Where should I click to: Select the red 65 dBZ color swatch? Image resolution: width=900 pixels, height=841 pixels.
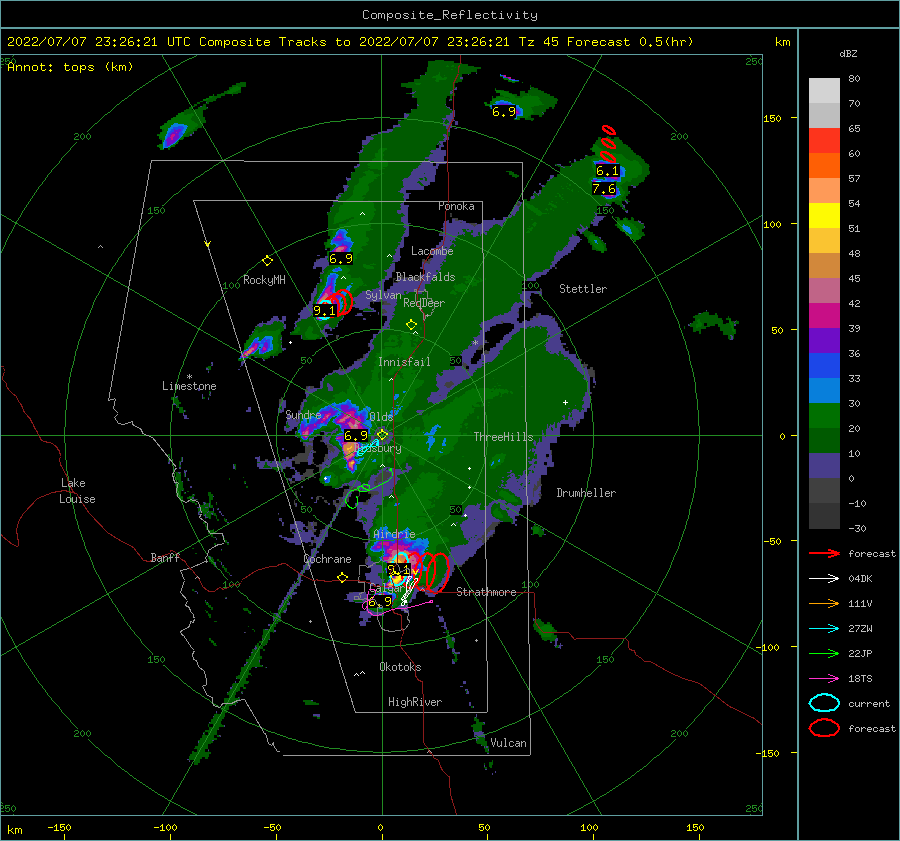pos(824,141)
